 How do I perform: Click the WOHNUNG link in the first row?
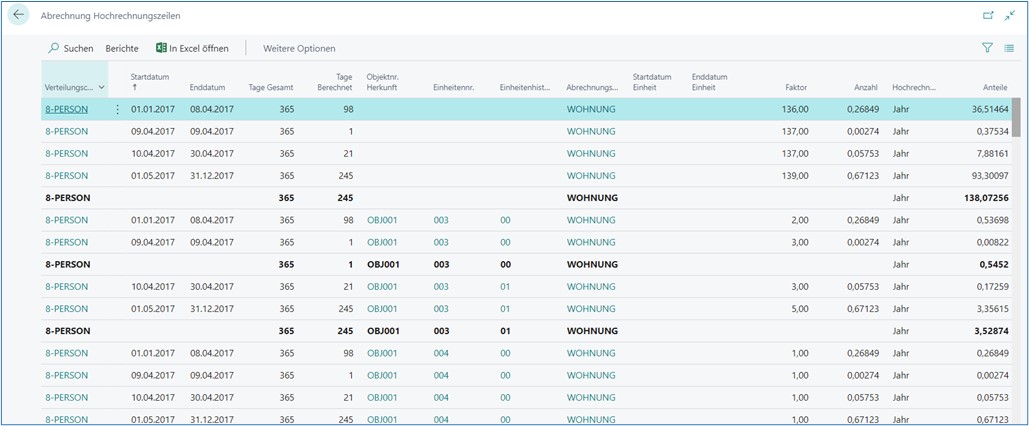point(590,109)
